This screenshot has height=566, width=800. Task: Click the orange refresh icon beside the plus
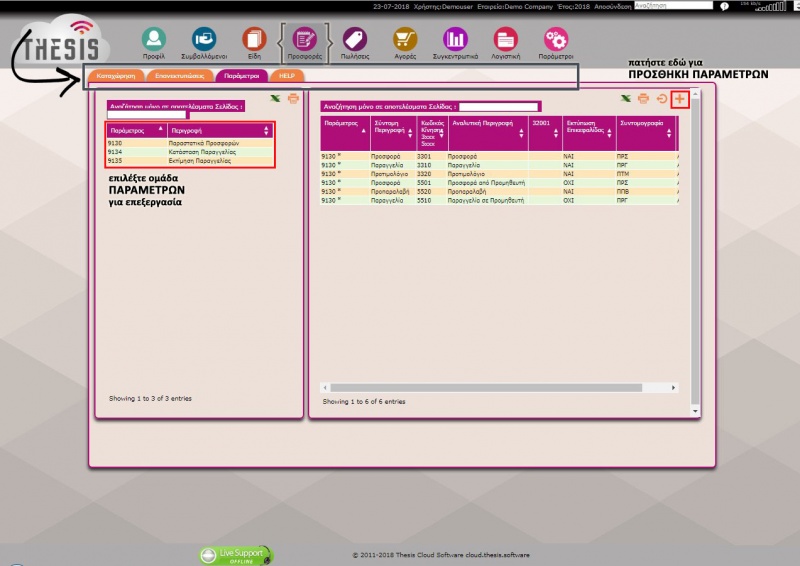coord(661,99)
